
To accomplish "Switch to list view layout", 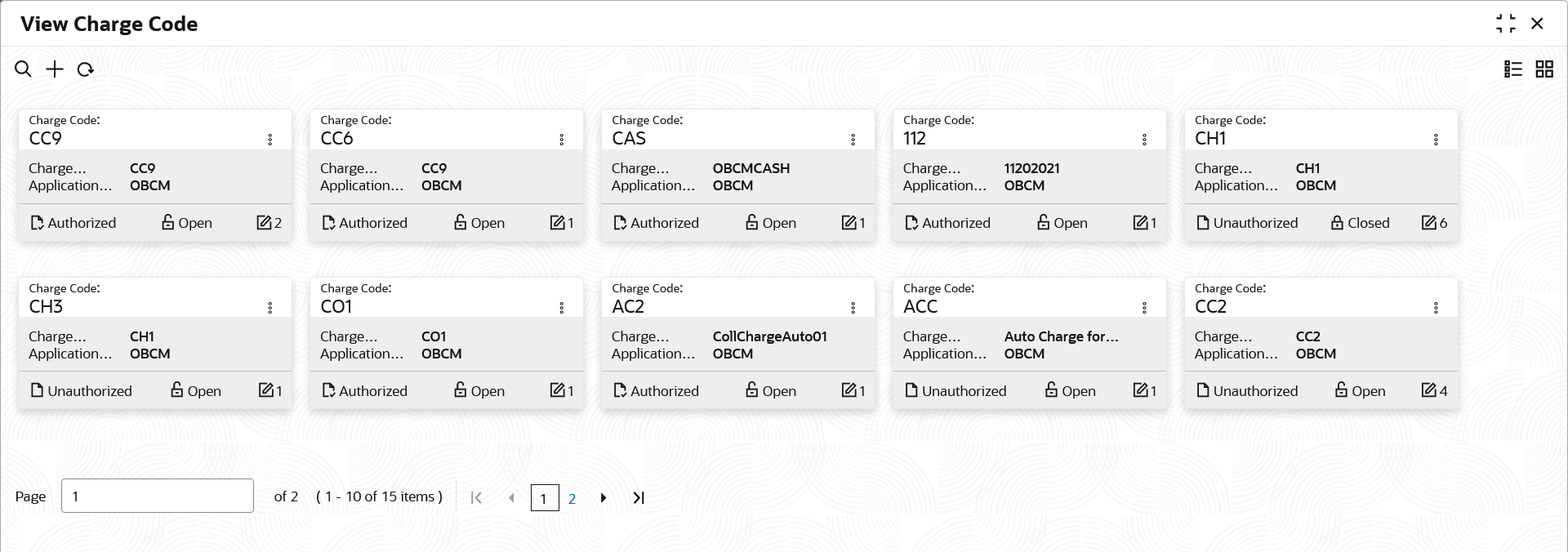I will click(1512, 69).
